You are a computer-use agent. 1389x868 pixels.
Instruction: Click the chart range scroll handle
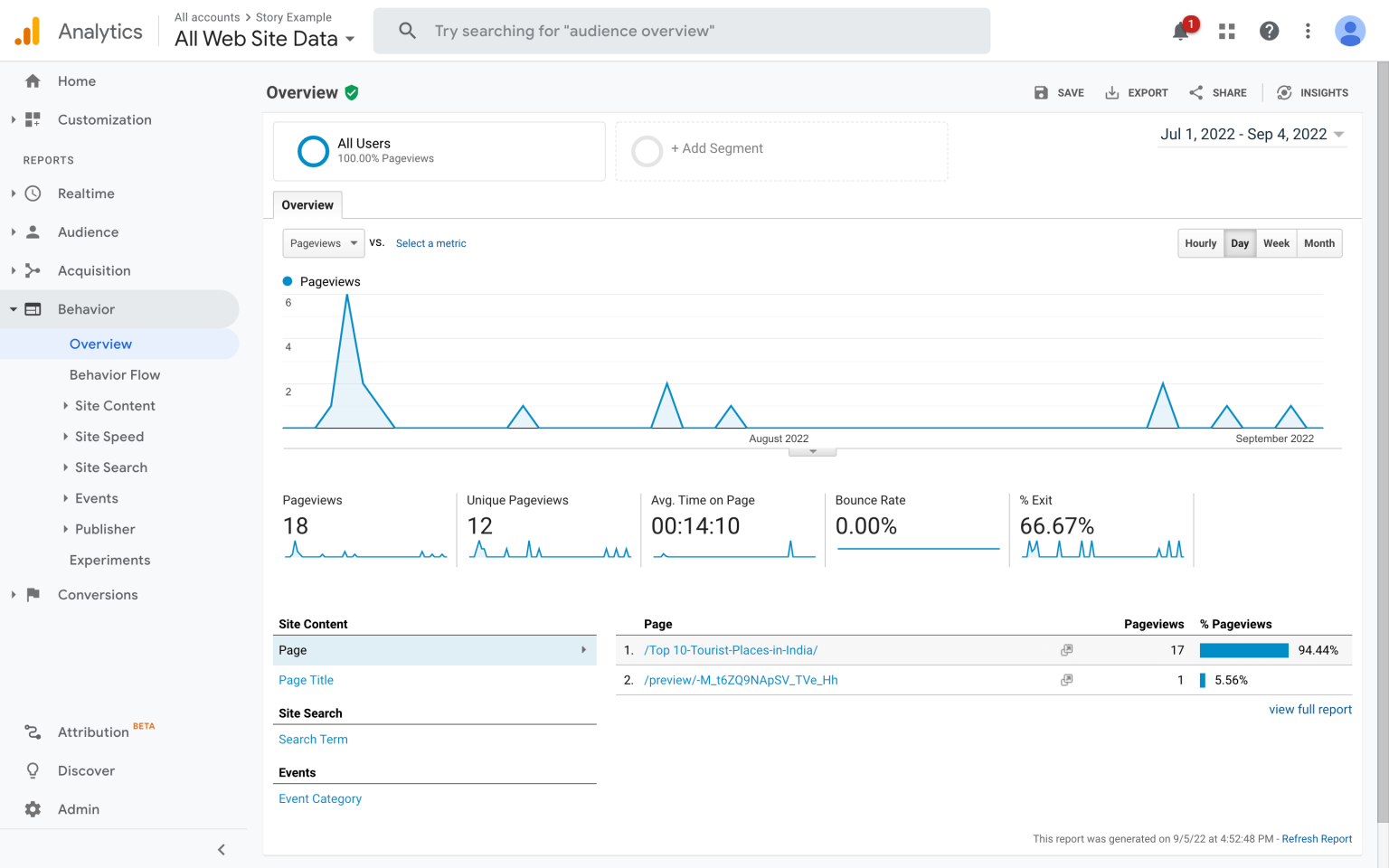(x=811, y=448)
